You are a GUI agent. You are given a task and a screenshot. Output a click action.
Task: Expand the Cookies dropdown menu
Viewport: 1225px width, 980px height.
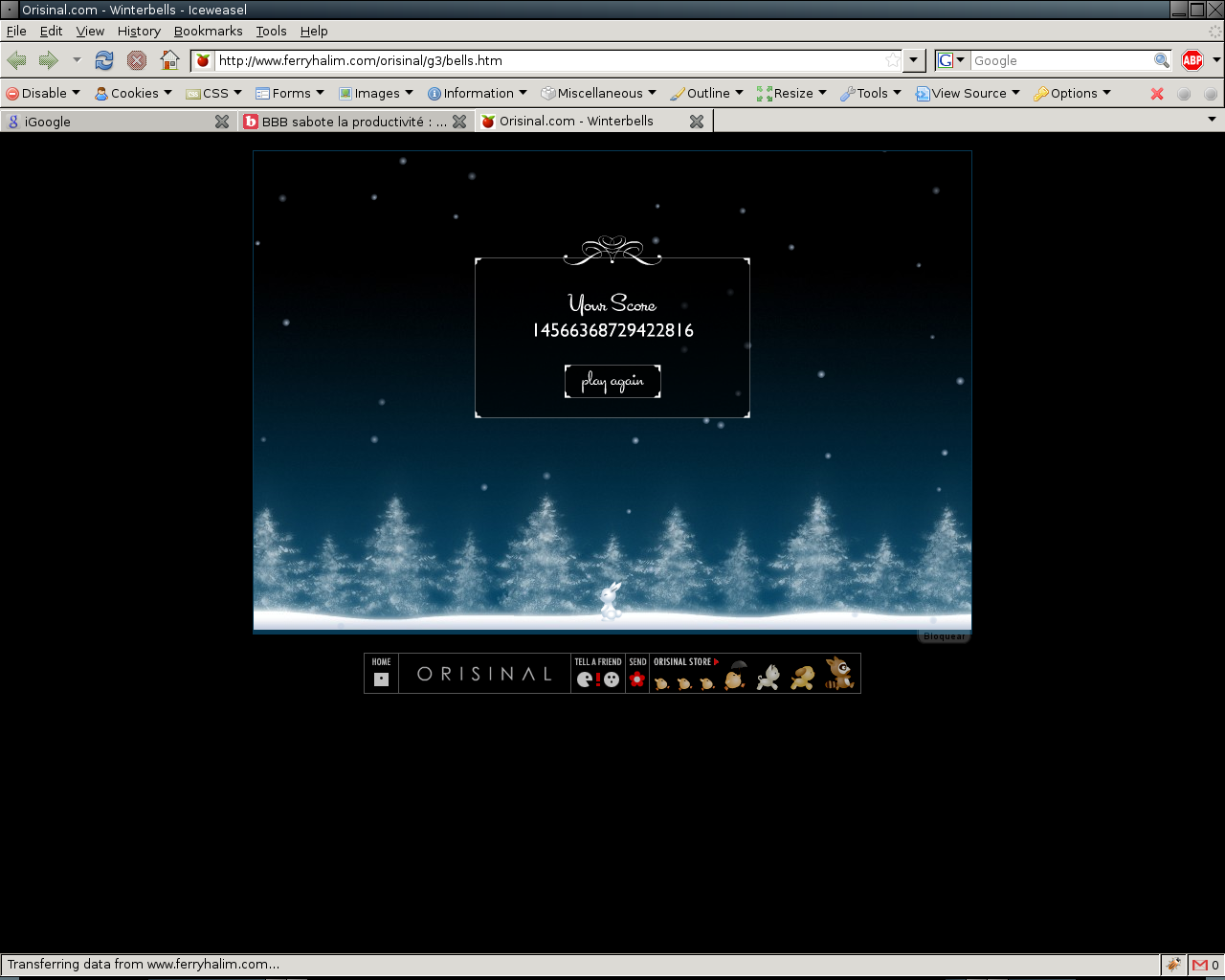(x=133, y=93)
